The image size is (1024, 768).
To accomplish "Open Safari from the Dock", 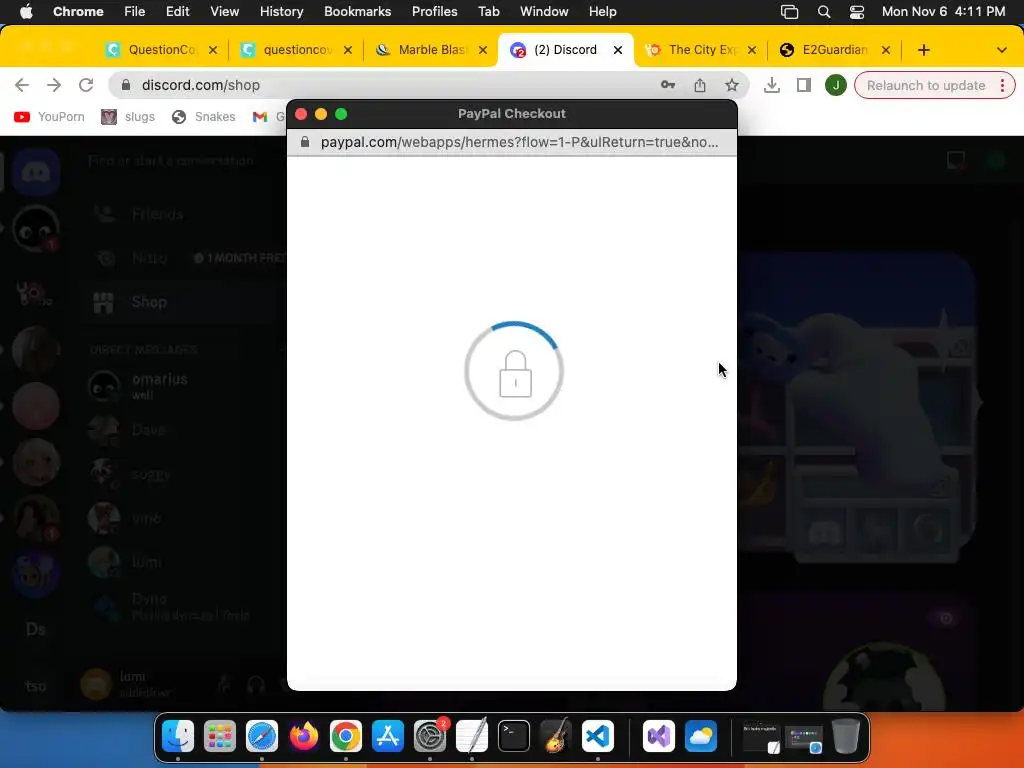I will [x=262, y=736].
